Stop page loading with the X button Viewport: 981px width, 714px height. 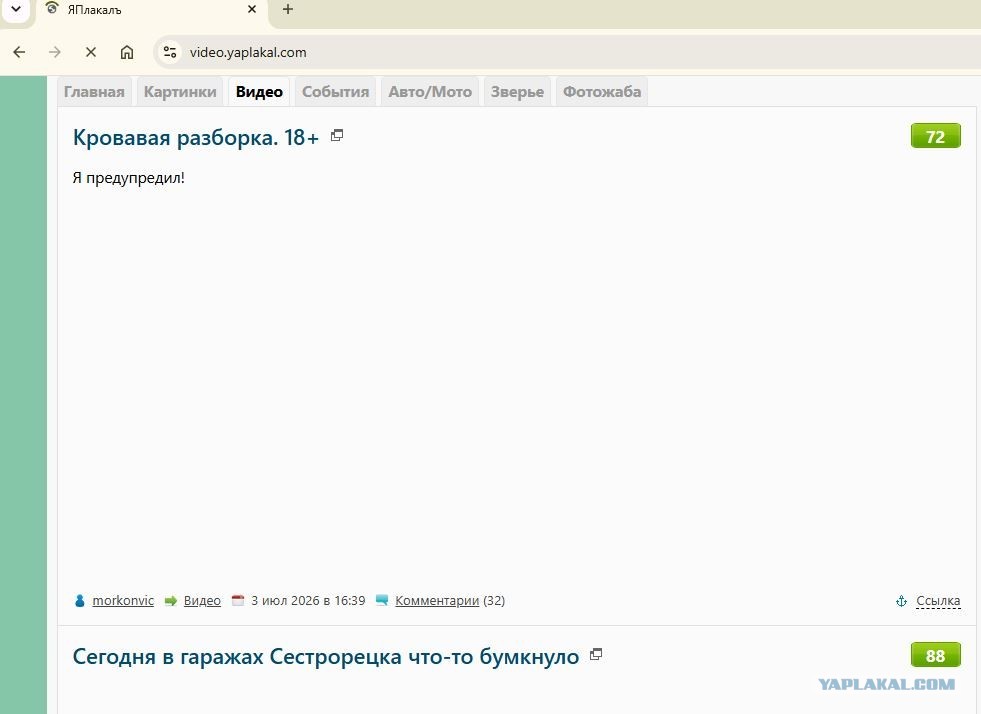(x=91, y=52)
